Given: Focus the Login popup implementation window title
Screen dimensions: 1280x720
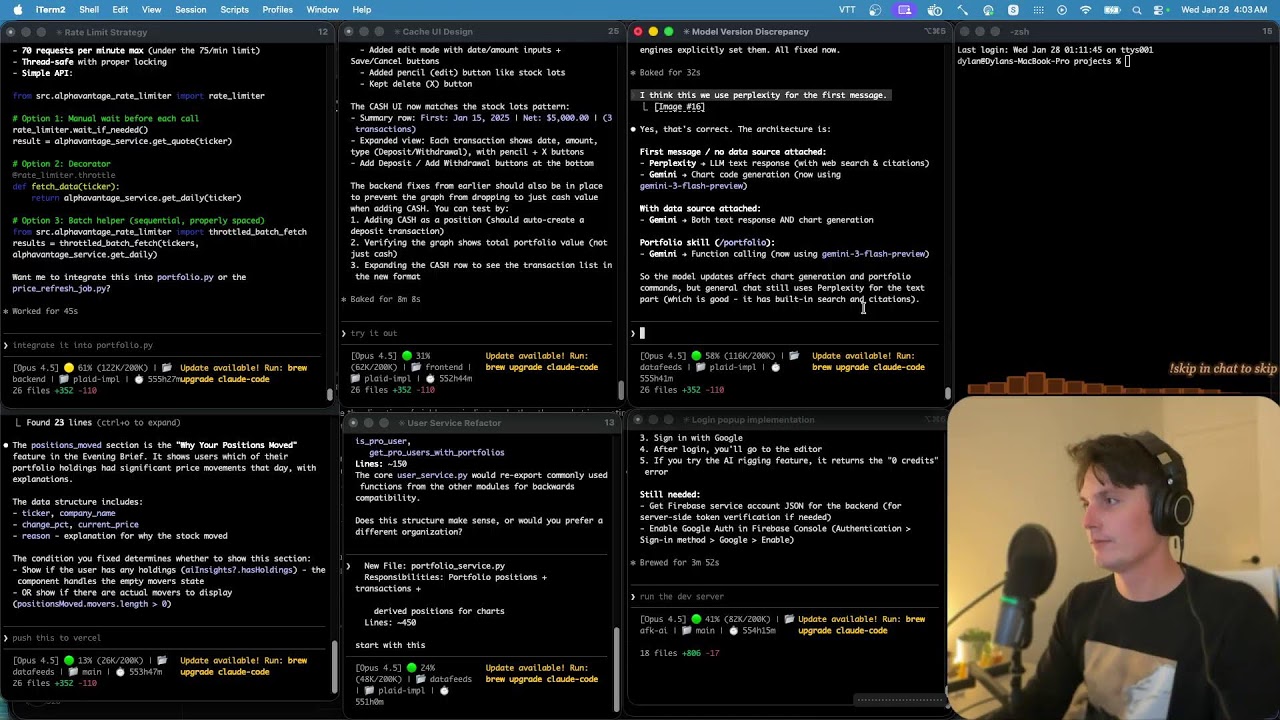Looking at the screenshot, I should [x=753, y=420].
